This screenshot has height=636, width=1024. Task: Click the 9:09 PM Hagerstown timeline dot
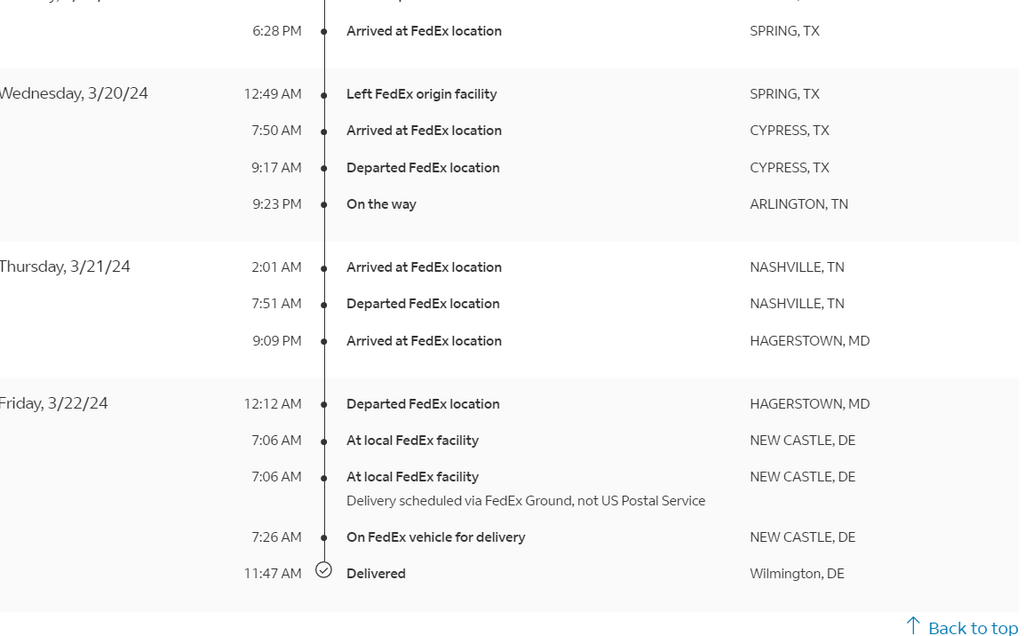(324, 342)
